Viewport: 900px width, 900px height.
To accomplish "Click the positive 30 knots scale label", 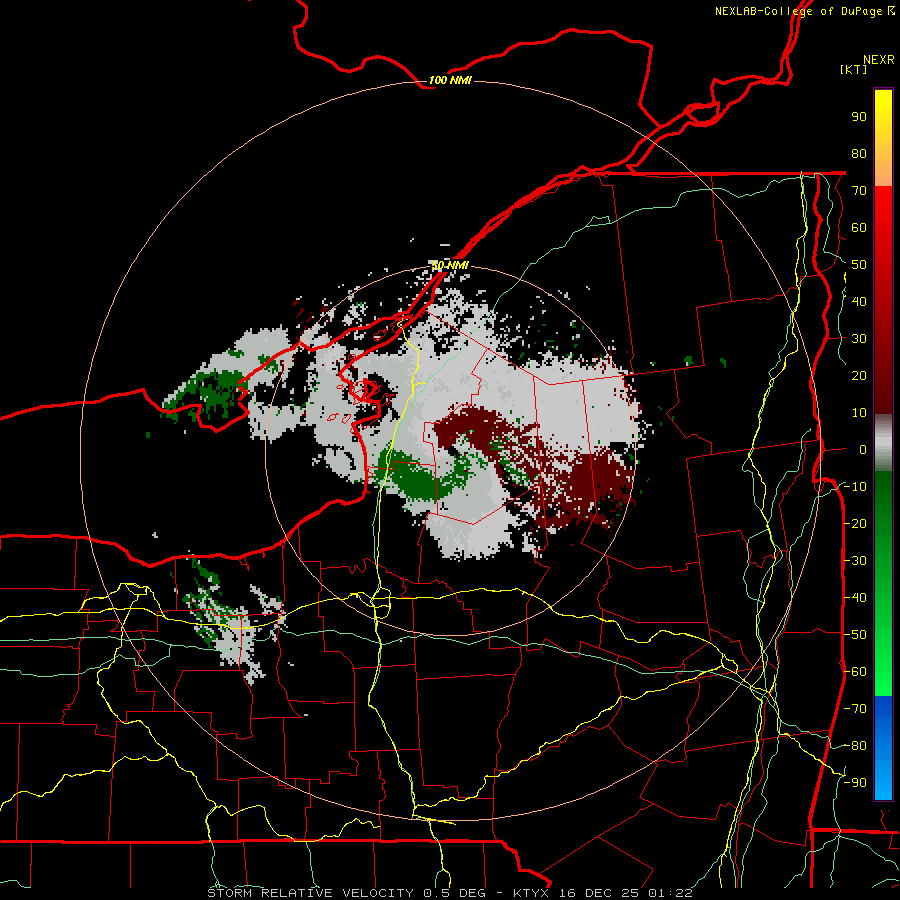I will click(859, 339).
